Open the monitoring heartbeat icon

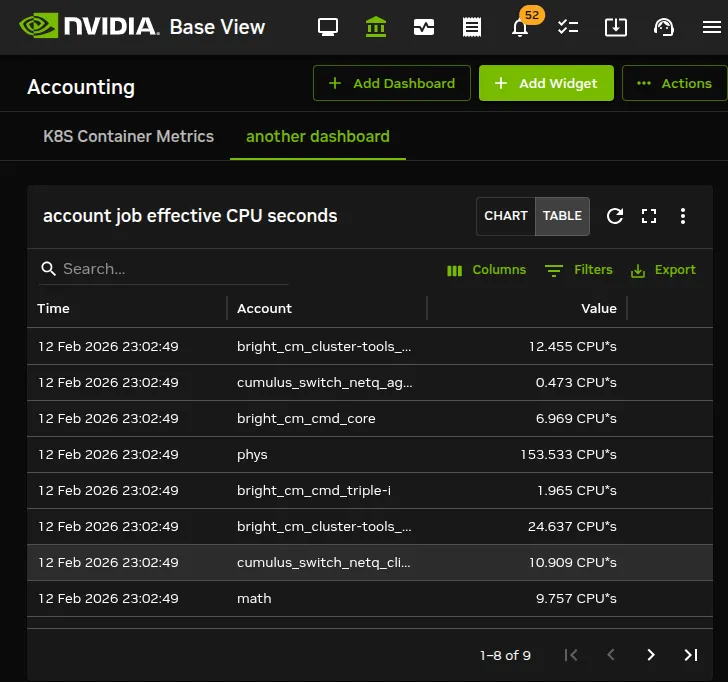point(424,27)
